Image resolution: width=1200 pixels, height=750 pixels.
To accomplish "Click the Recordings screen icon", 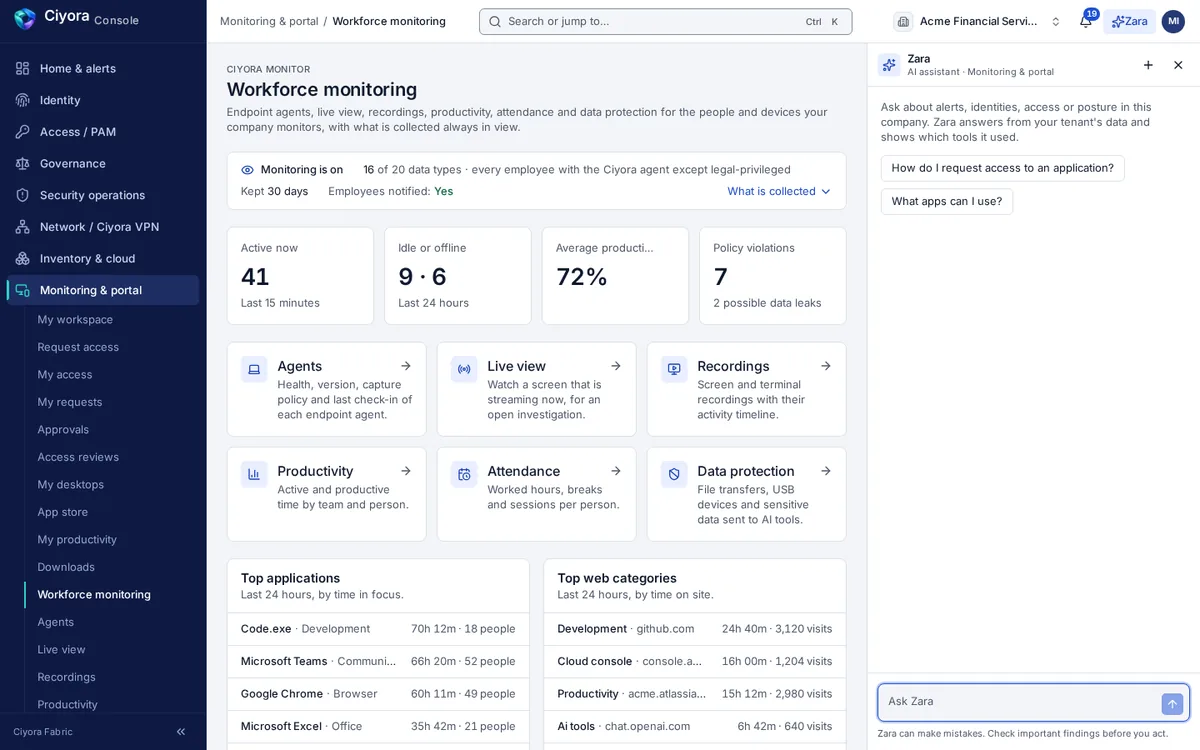I will 674,369.
